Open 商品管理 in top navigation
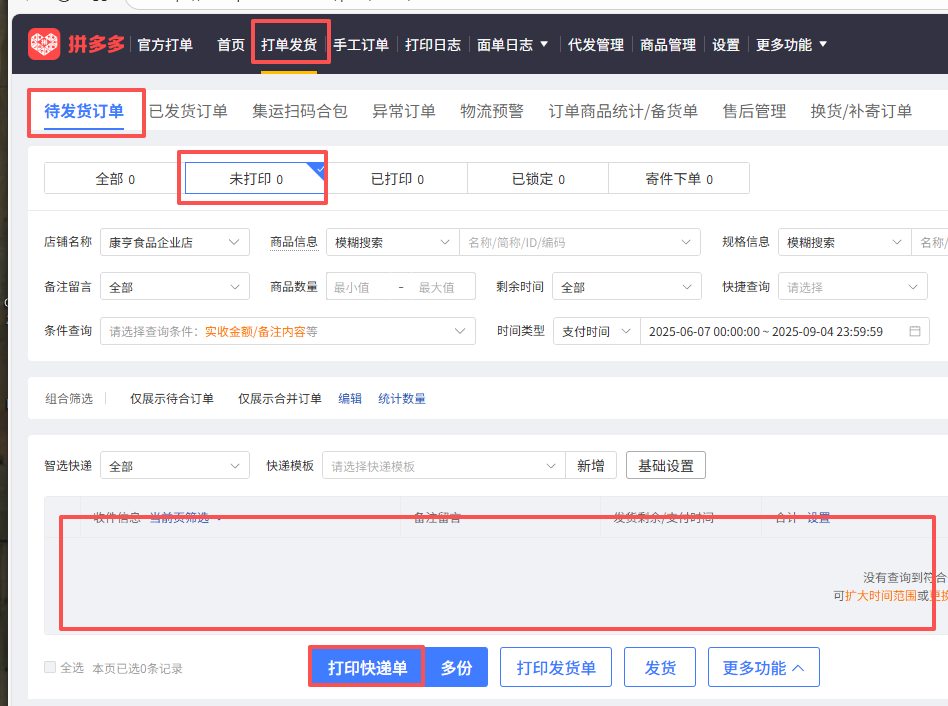 (668, 45)
